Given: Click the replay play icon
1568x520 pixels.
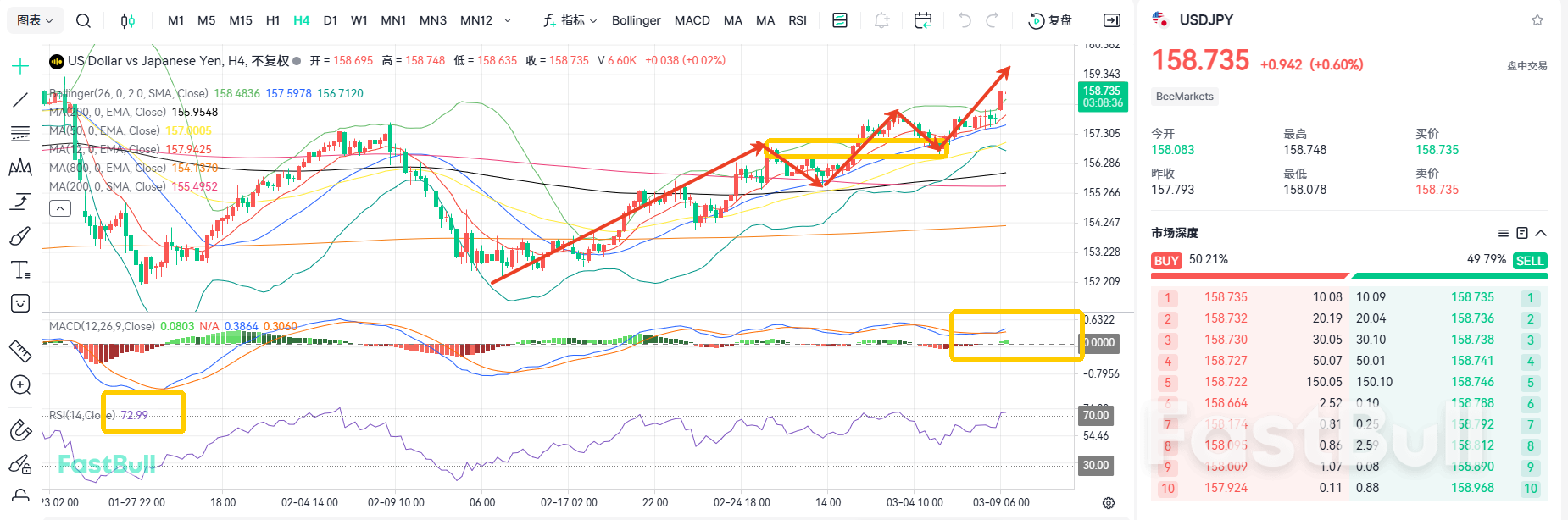Looking at the screenshot, I should pos(1036,20).
